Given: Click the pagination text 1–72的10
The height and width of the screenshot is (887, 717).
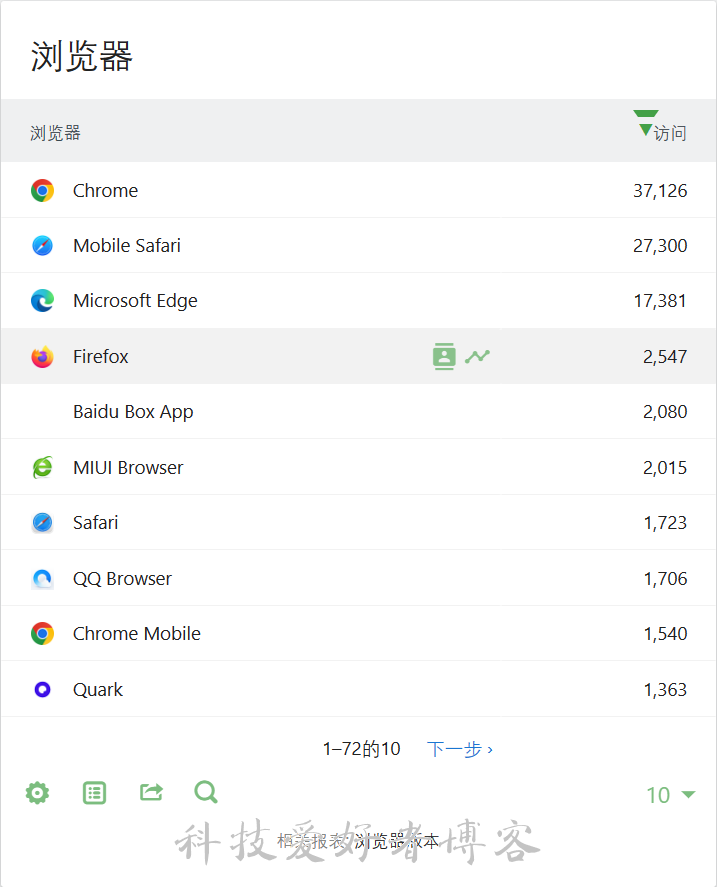Looking at the screenshot, I should 362,749.
